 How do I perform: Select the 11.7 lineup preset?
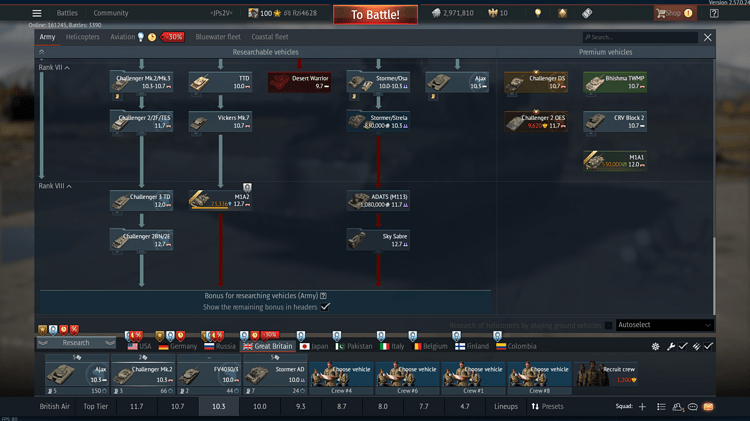tap(136, 406)
